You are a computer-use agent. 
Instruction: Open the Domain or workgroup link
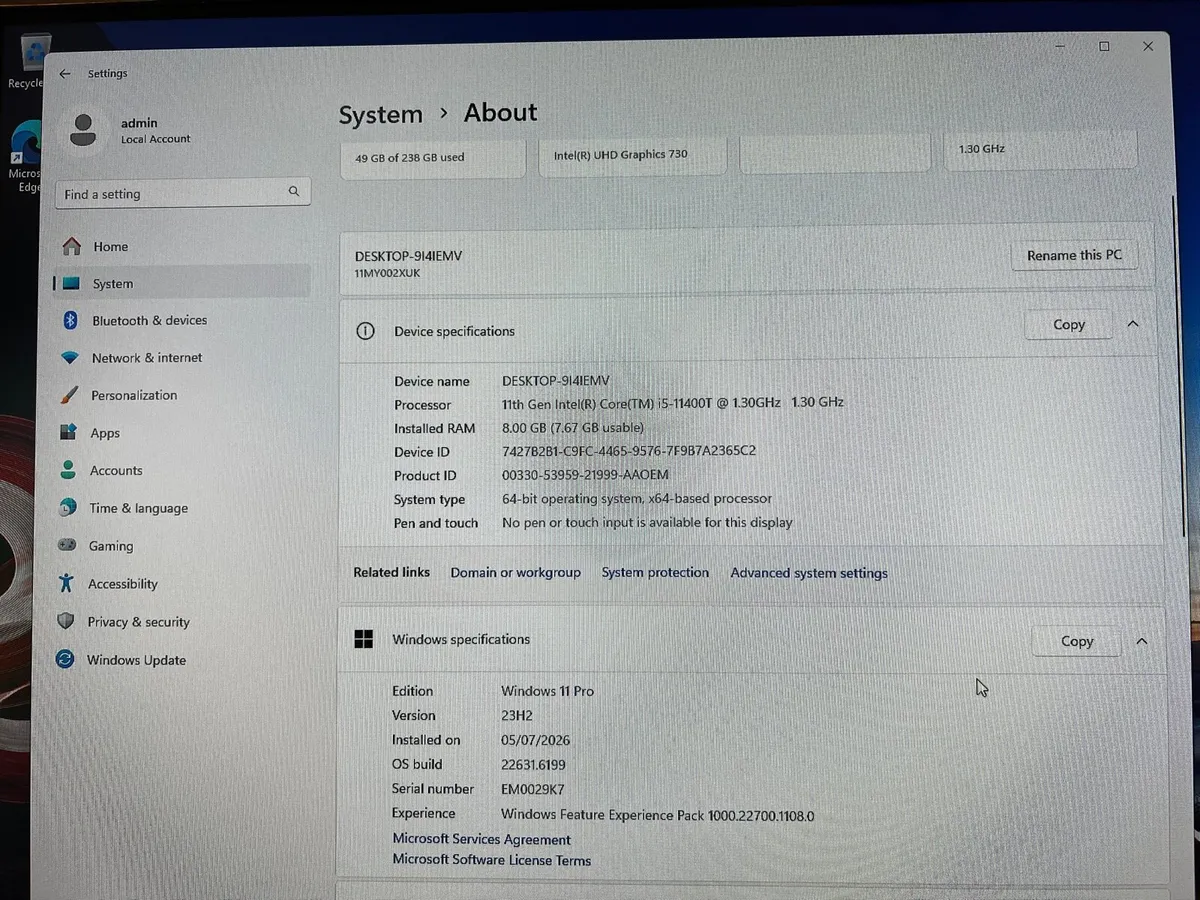click(515, 572)
